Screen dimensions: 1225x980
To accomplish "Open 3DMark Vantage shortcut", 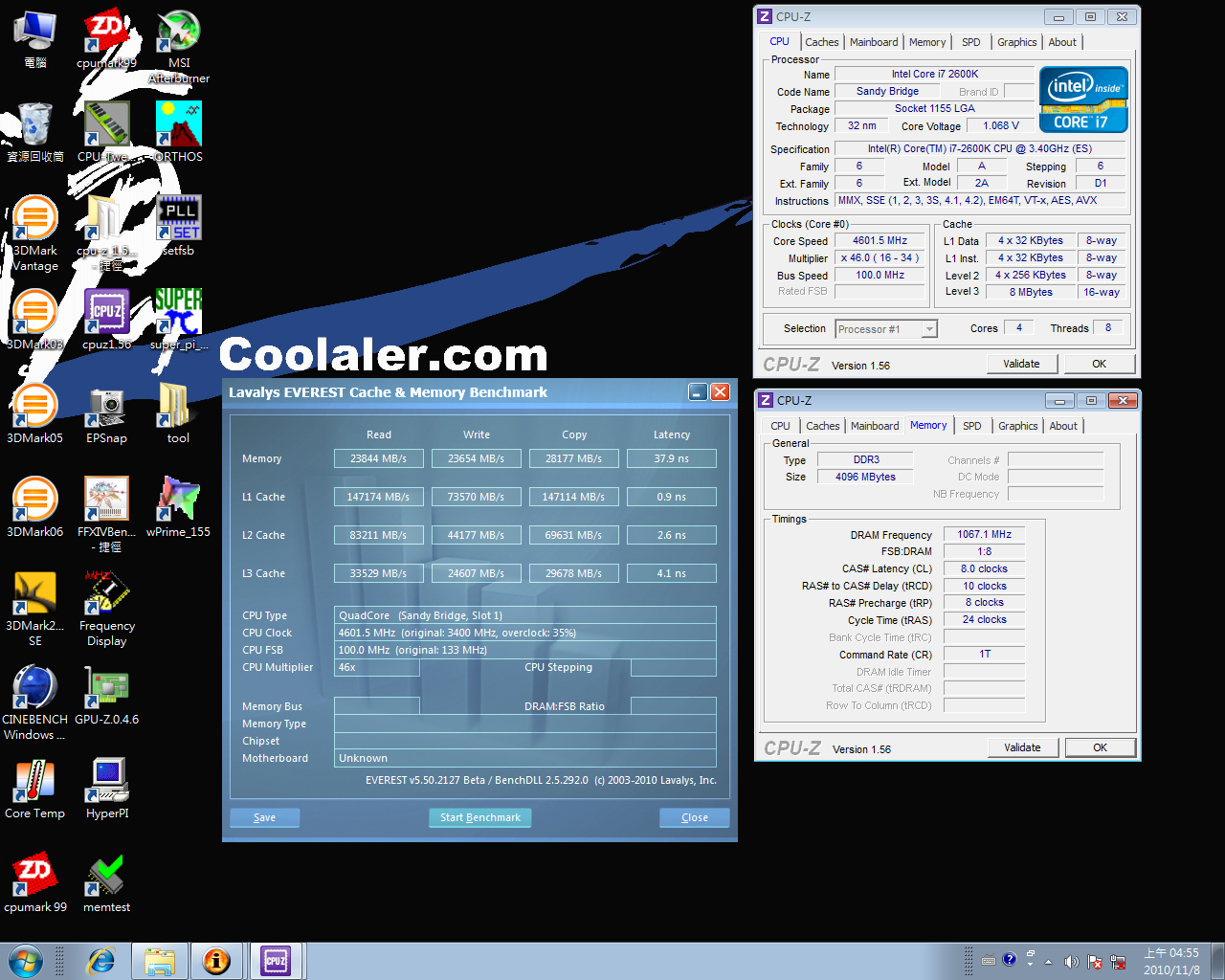I will (x=34, y=234).
